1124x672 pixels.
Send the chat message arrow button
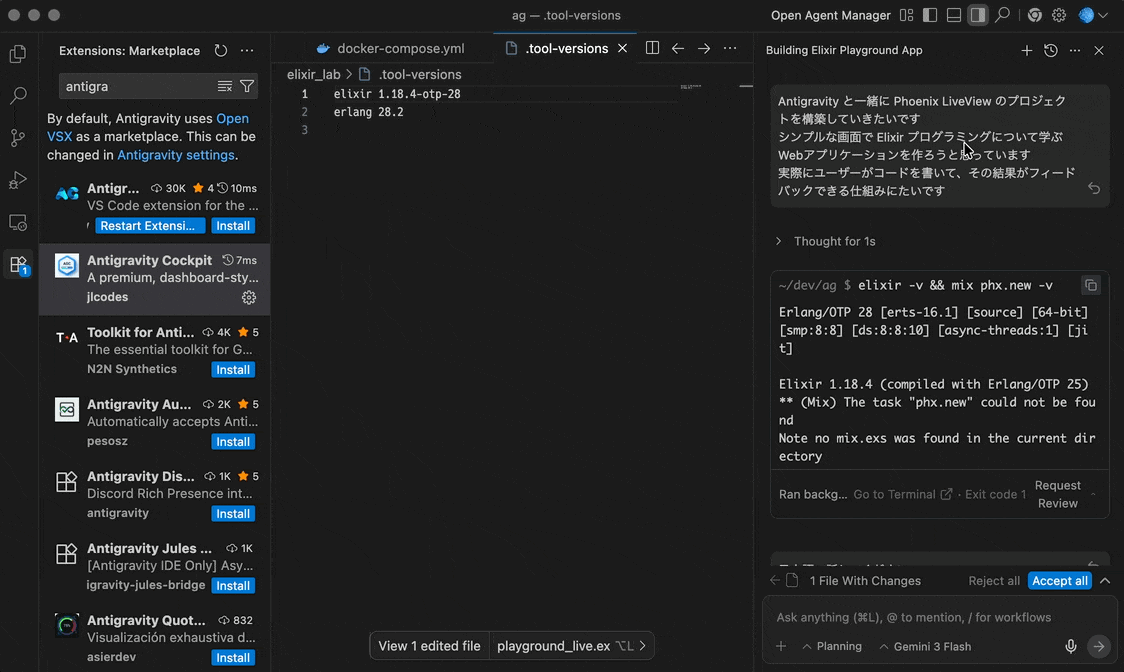[x=1098, y=646]
